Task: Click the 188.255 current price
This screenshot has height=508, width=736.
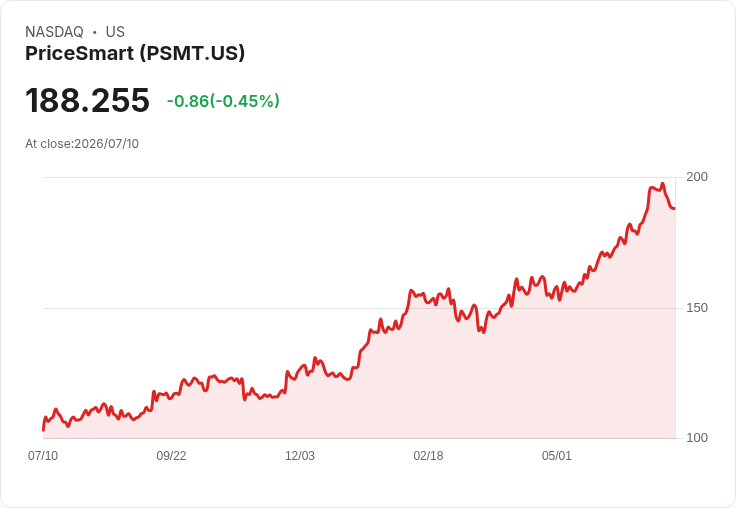Action: (x=87, y=100)
